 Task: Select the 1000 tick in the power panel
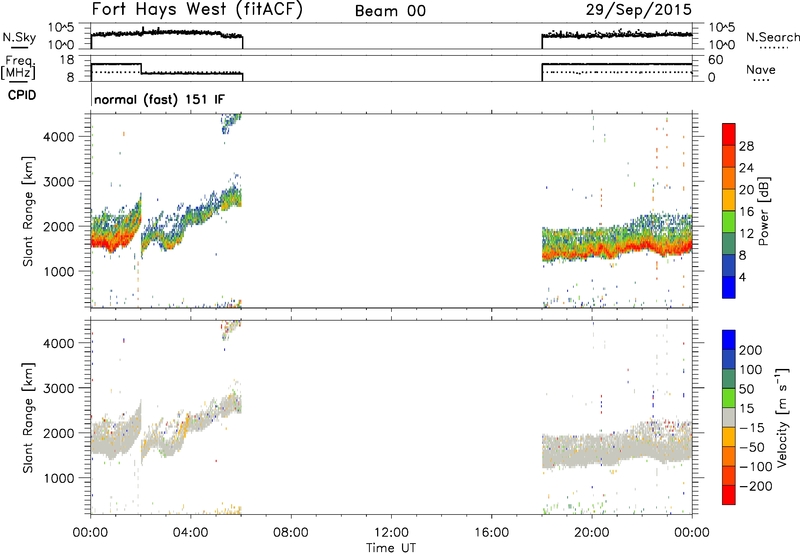58,271
